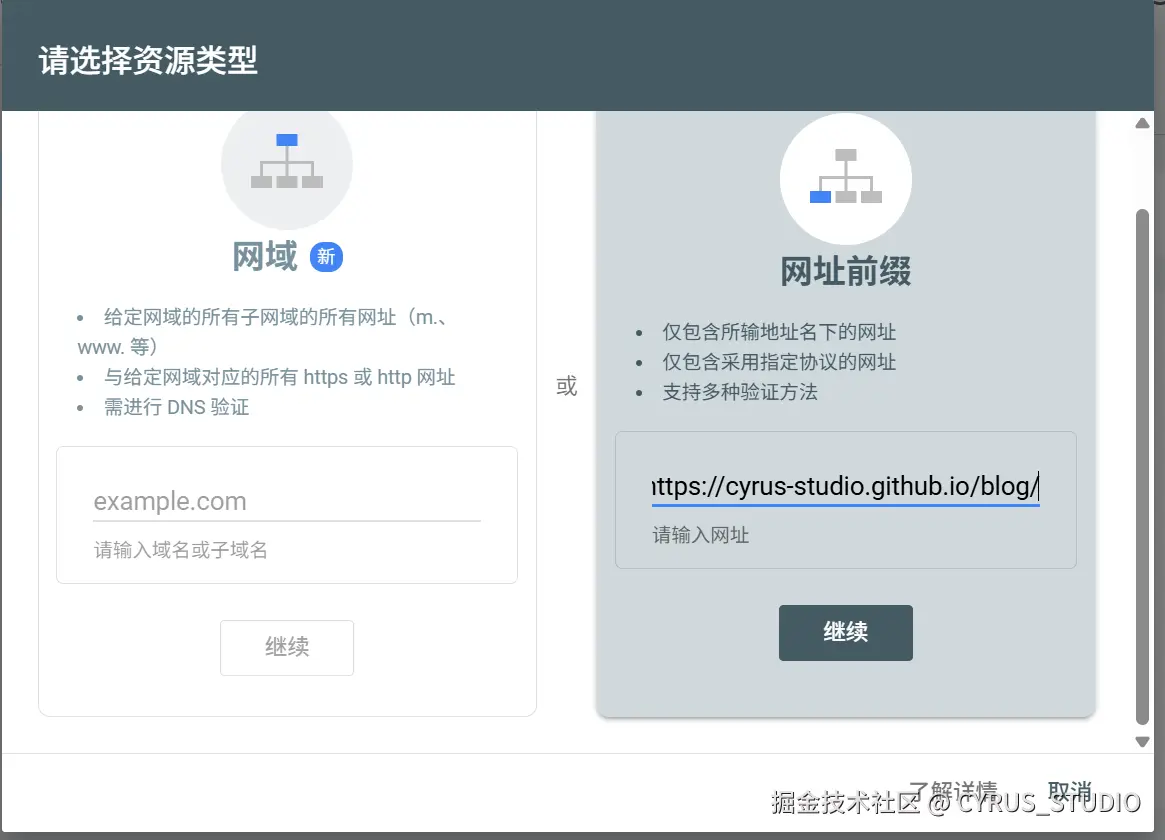
Task: Click the URL prefix hierarchy icon
Action: tap(846, 178)
